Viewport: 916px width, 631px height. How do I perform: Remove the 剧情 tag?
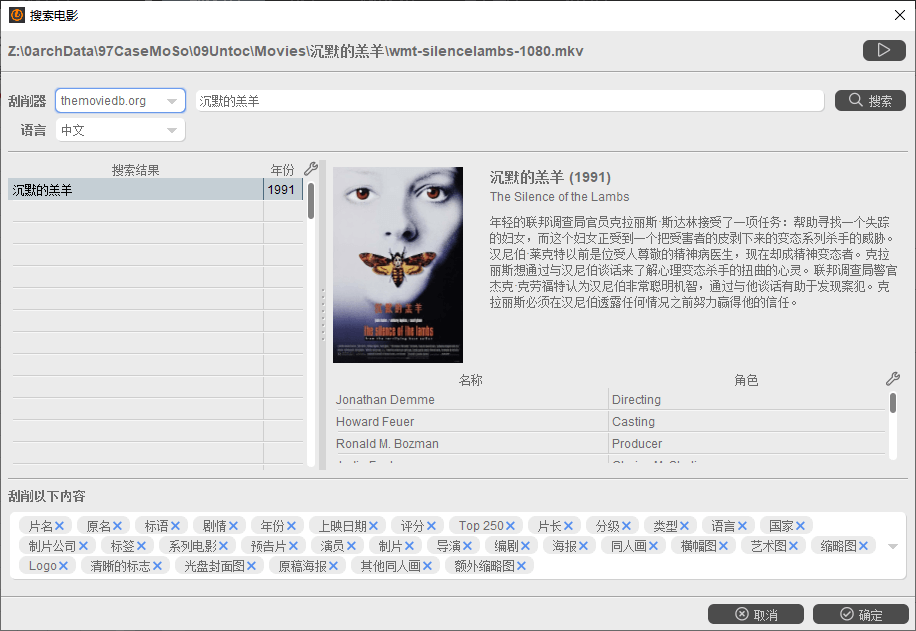coord(233,526)
